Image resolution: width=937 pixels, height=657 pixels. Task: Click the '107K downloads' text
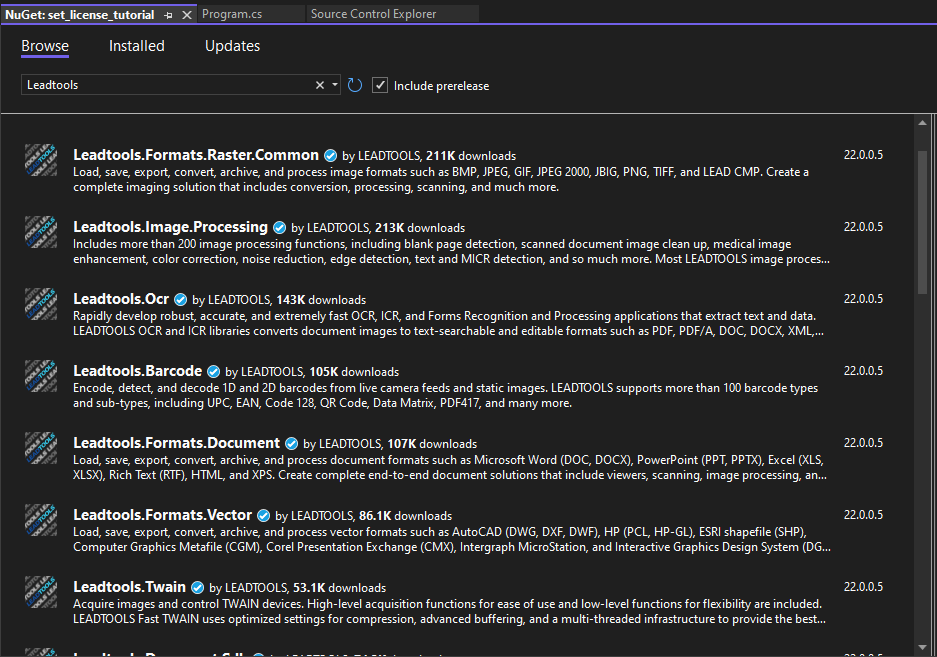coord(432,444)
